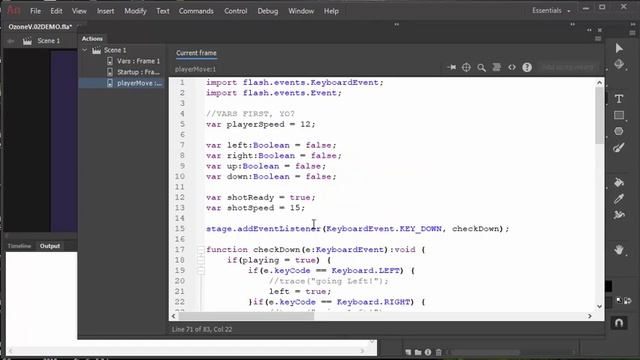Open the Actions panel options menu
This screenshot has width=640, height=360.
pyautogui.click(x=598, y=39)
